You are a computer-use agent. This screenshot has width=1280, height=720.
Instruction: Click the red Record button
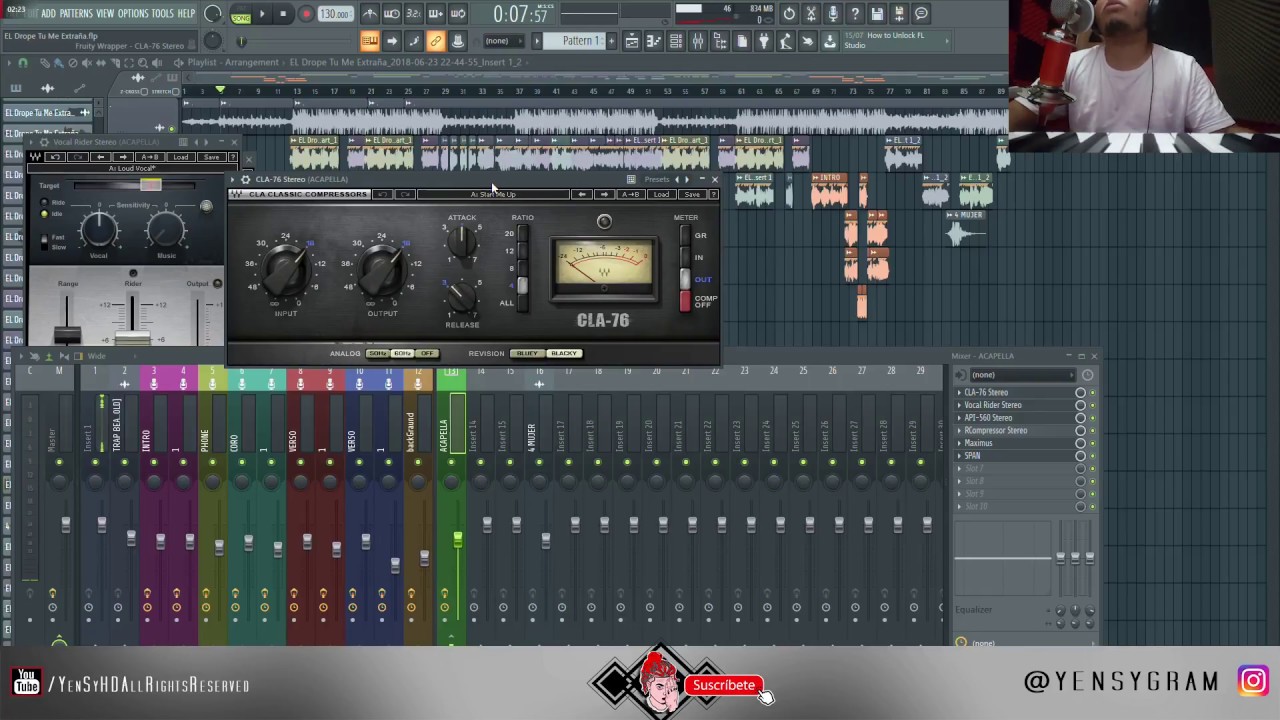click(x=306, y=14)
